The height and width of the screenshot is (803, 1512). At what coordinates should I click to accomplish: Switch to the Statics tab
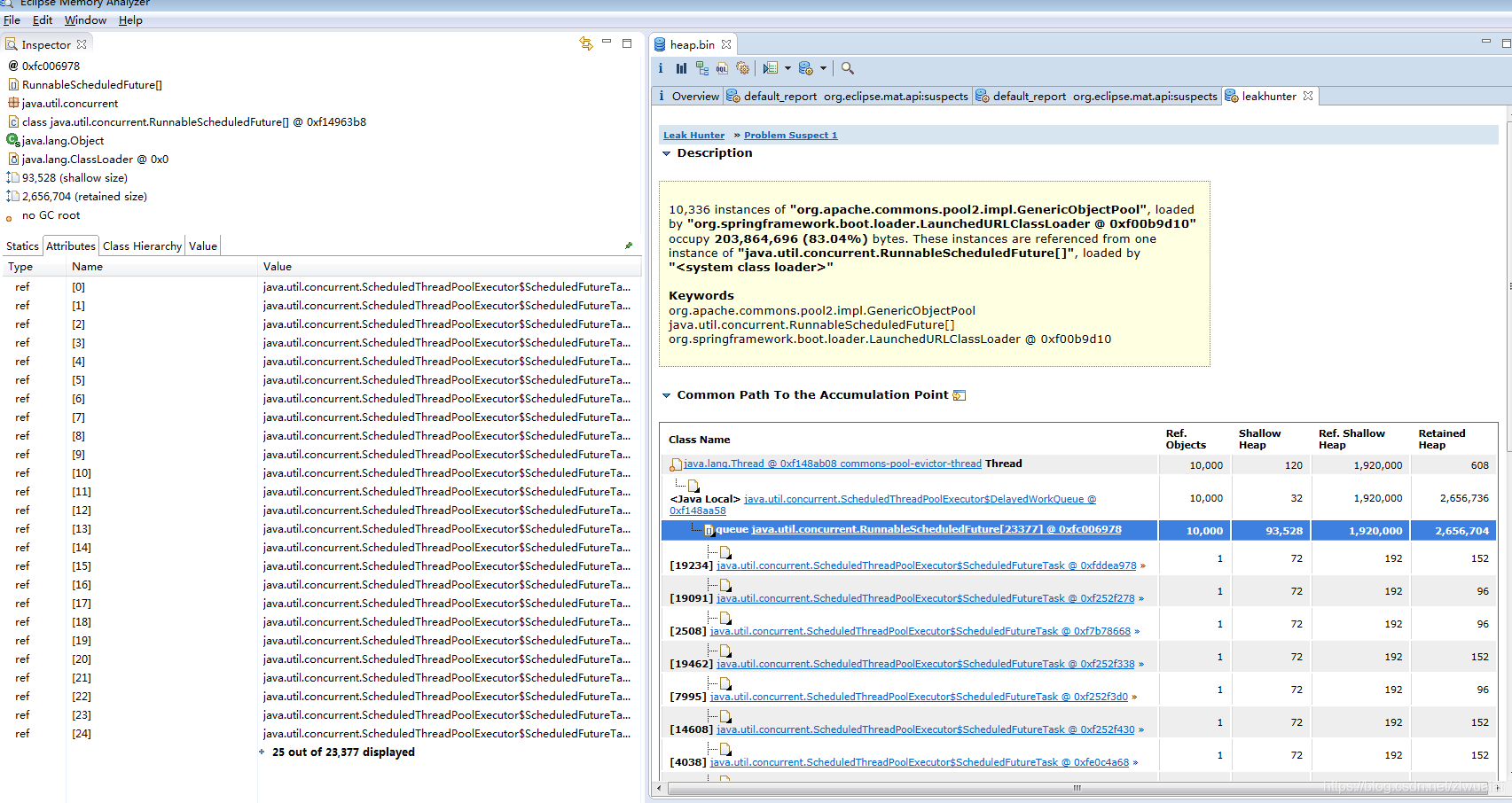tap(22, 246)
